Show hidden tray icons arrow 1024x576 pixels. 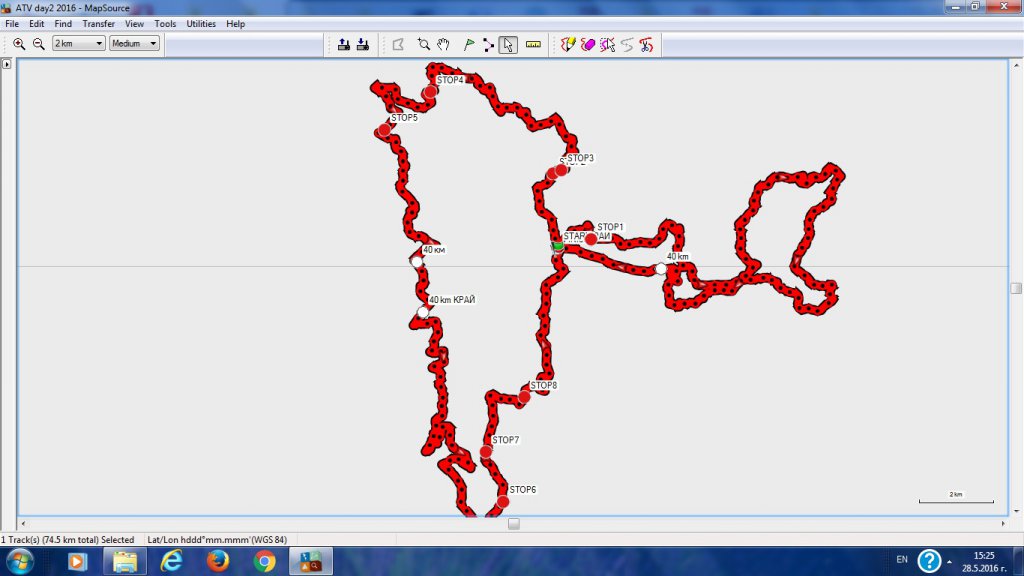point(949,562)
